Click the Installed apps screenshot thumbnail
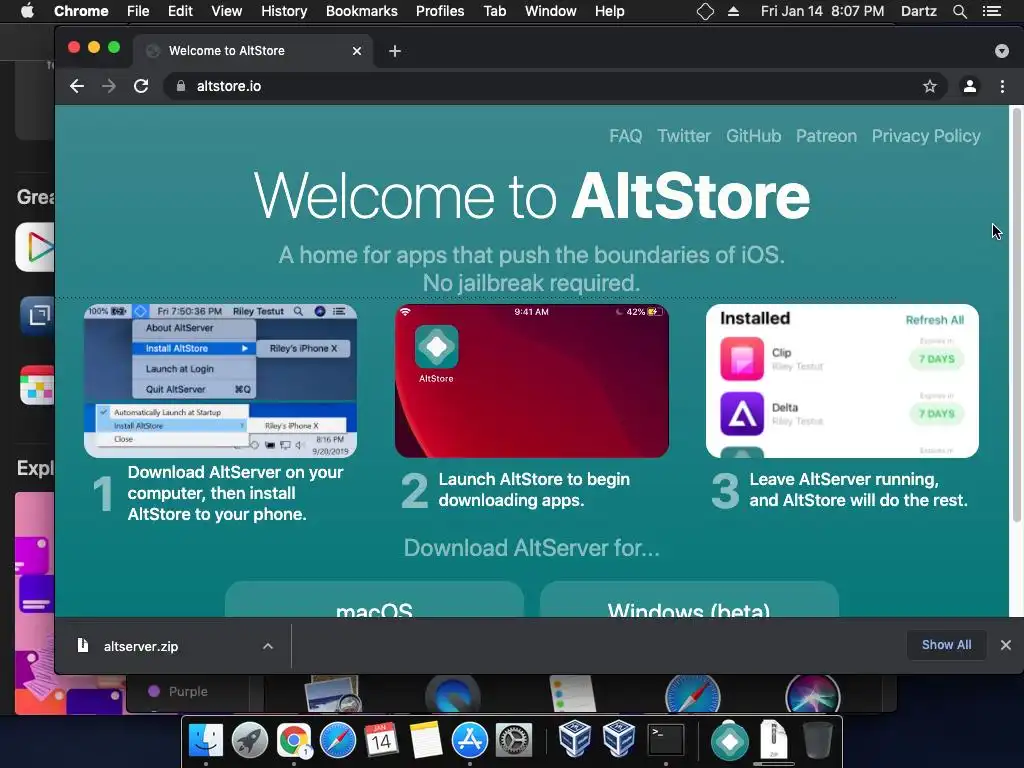The image size is (1024, 768). point(842,381)
